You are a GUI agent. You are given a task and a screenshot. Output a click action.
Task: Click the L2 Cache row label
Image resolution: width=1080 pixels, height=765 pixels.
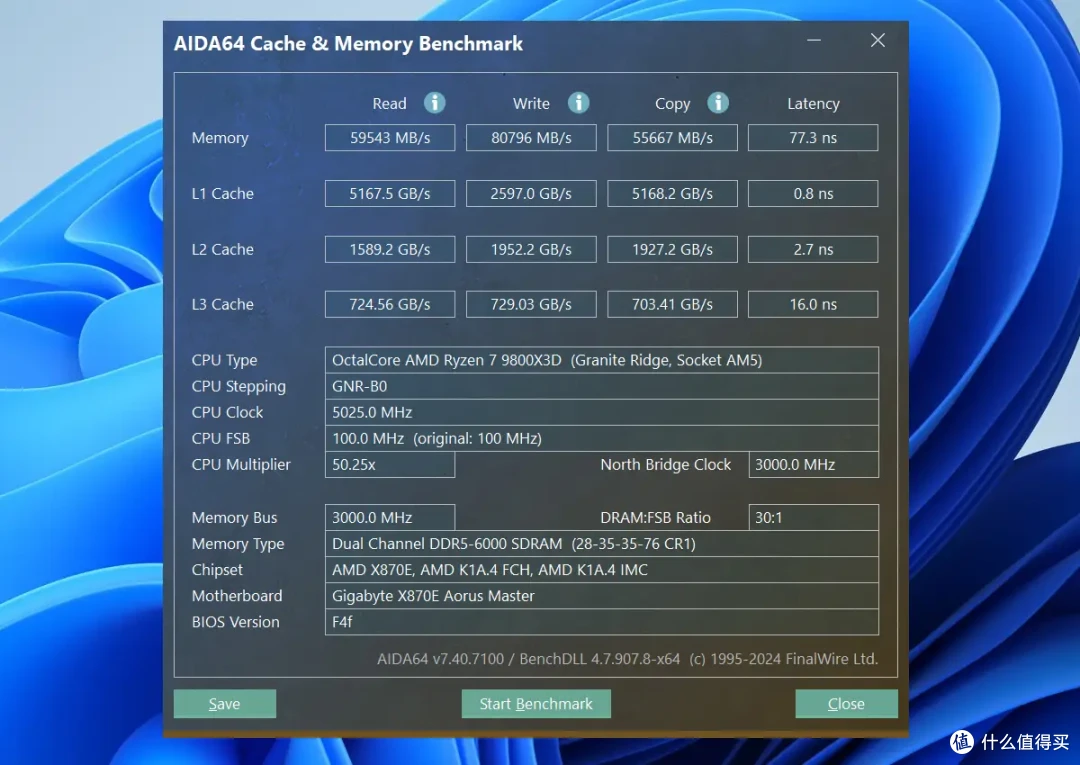click(x=222, y=250)
